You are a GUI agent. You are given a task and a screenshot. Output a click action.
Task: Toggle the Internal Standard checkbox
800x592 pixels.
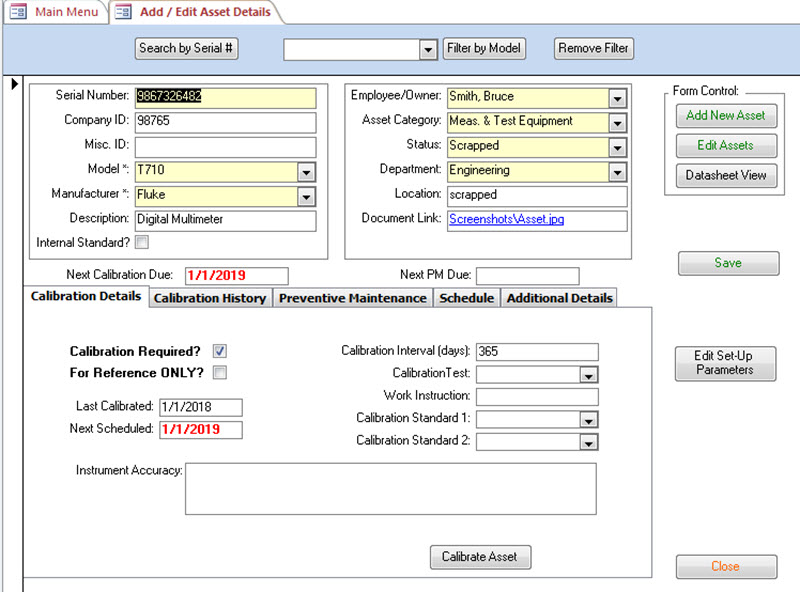[142, 243]
